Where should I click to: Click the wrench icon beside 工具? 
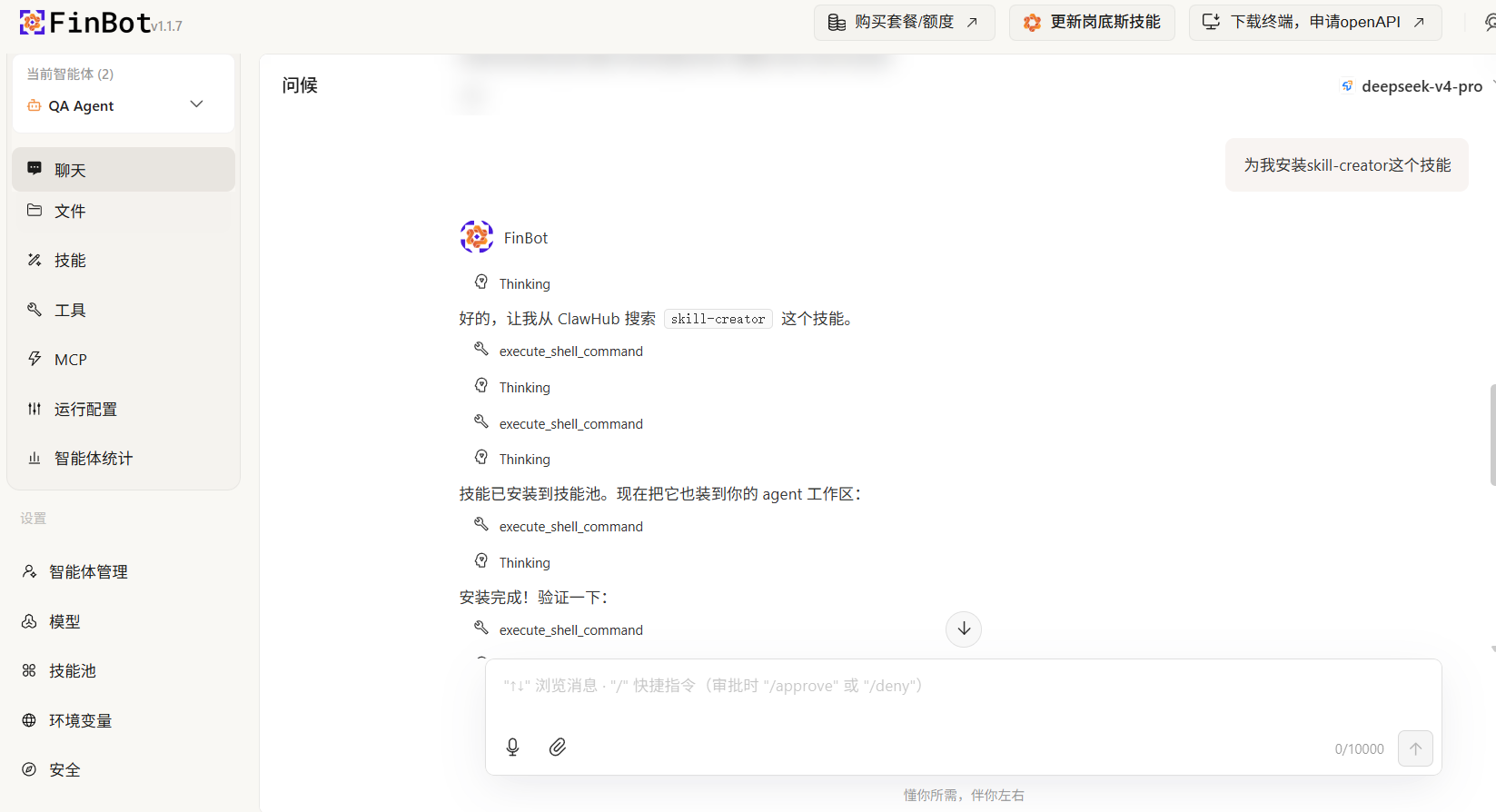point(35,309)
